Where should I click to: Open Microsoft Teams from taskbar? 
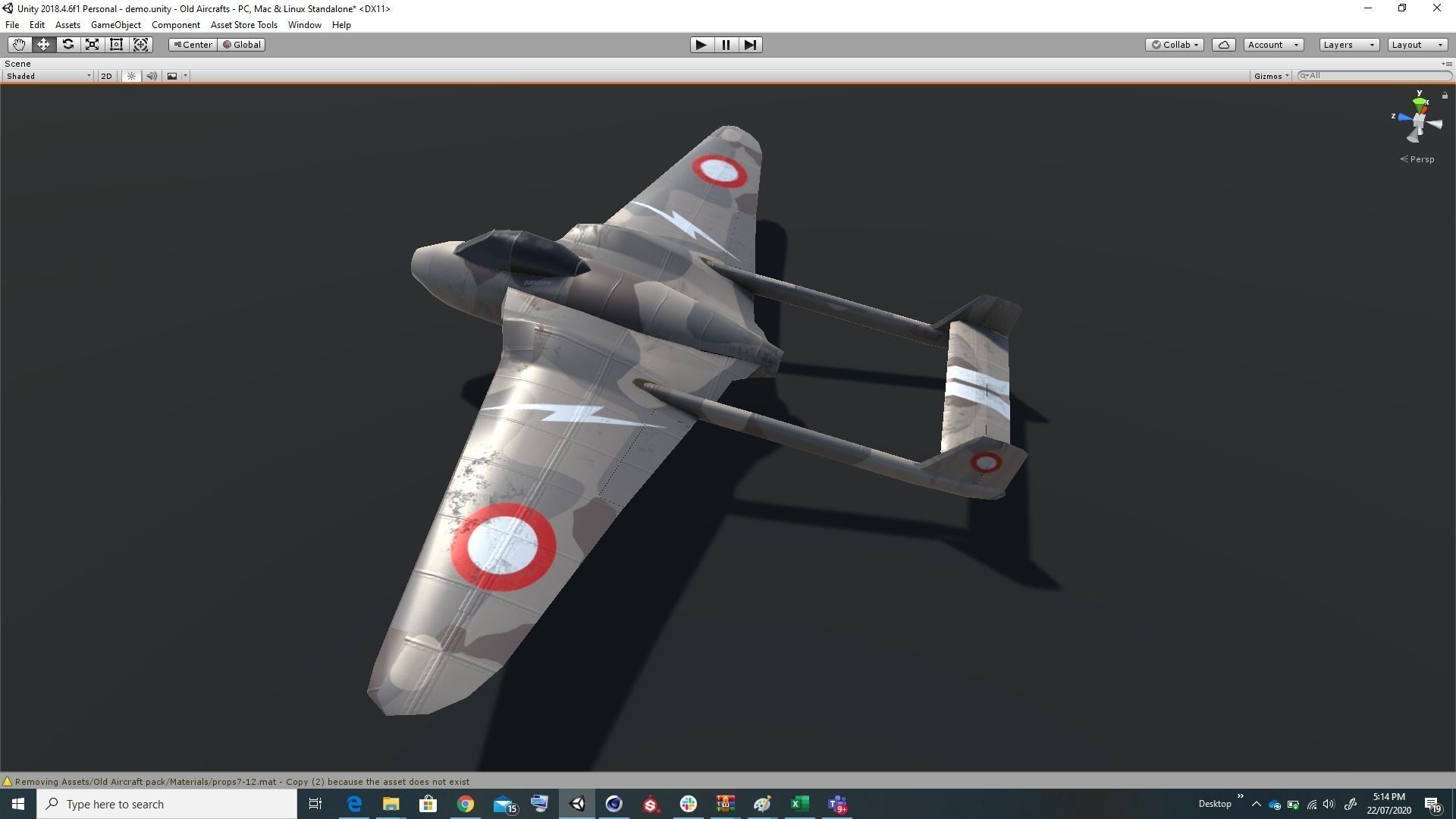[x=837, y=804]
